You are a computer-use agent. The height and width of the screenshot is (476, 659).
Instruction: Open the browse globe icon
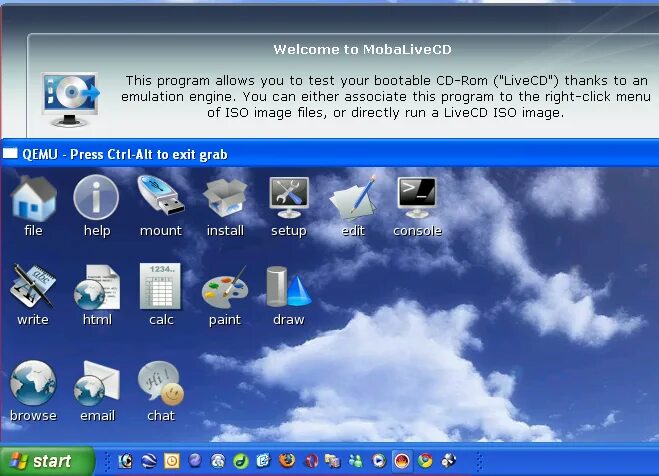coord(33,383)
